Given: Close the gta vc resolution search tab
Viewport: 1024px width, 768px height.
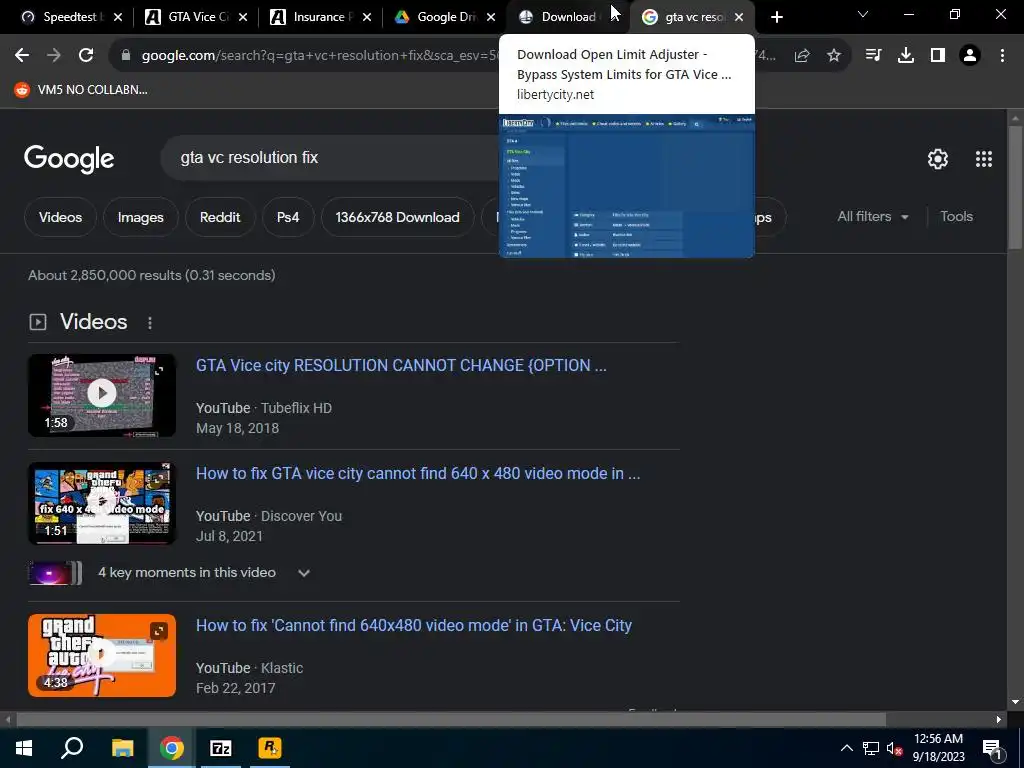Looking at the screenshot, I should pyautogui.click(x=739, y=17).
